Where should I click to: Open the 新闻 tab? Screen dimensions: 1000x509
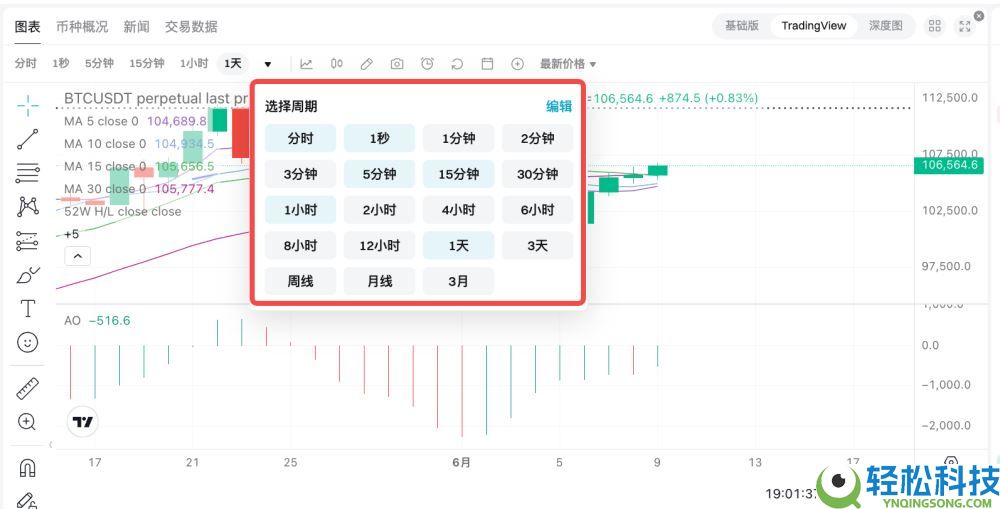136,26
